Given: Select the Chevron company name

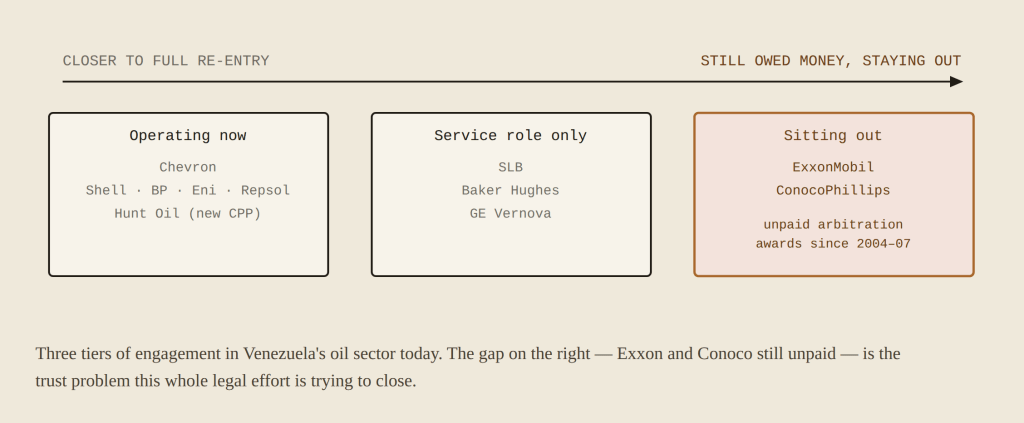Looking at the screenshot, I should pos(188,167).
